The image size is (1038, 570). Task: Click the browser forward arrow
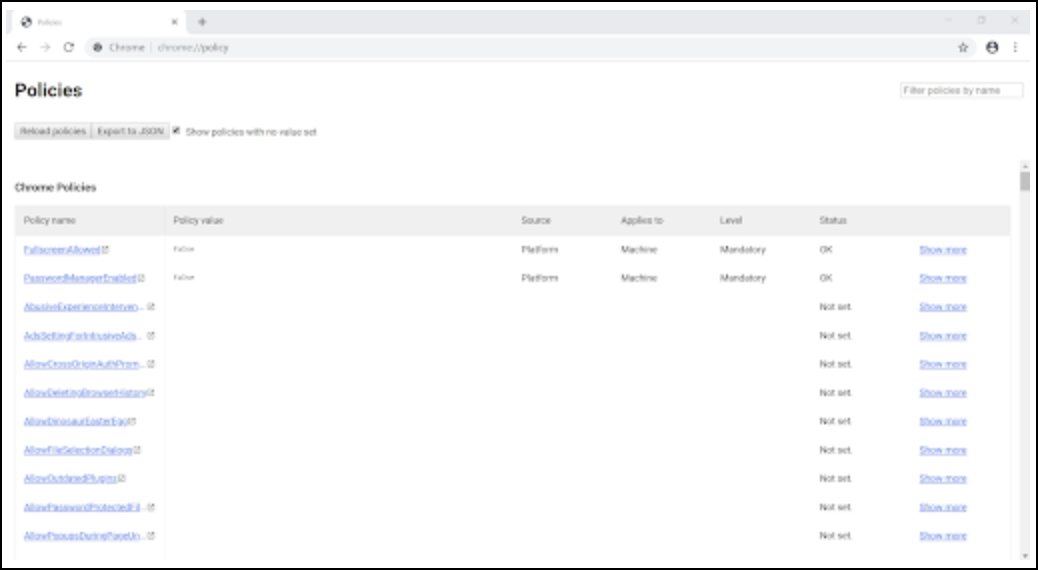point(45,47)
